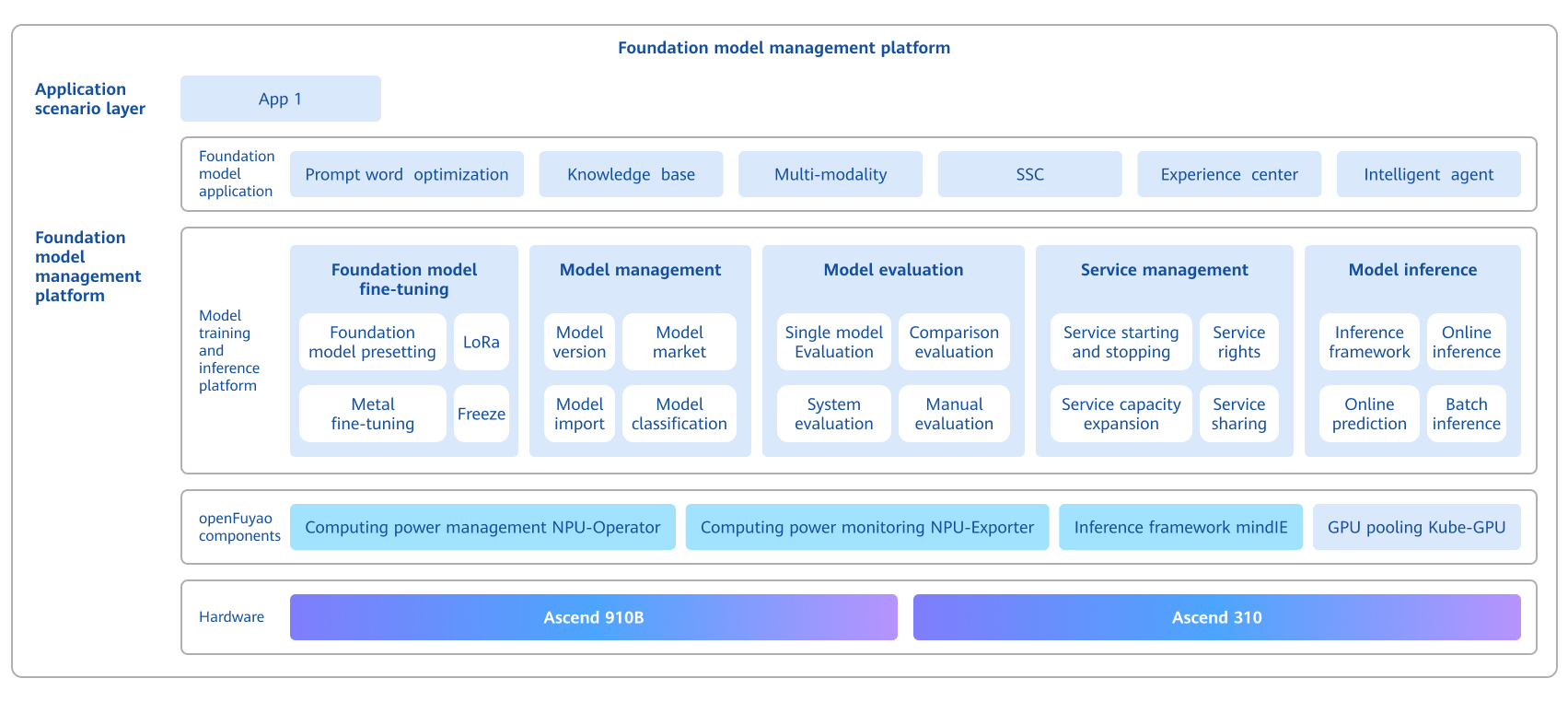
Task: Open the Experience center block
Action: (1228, 174)
